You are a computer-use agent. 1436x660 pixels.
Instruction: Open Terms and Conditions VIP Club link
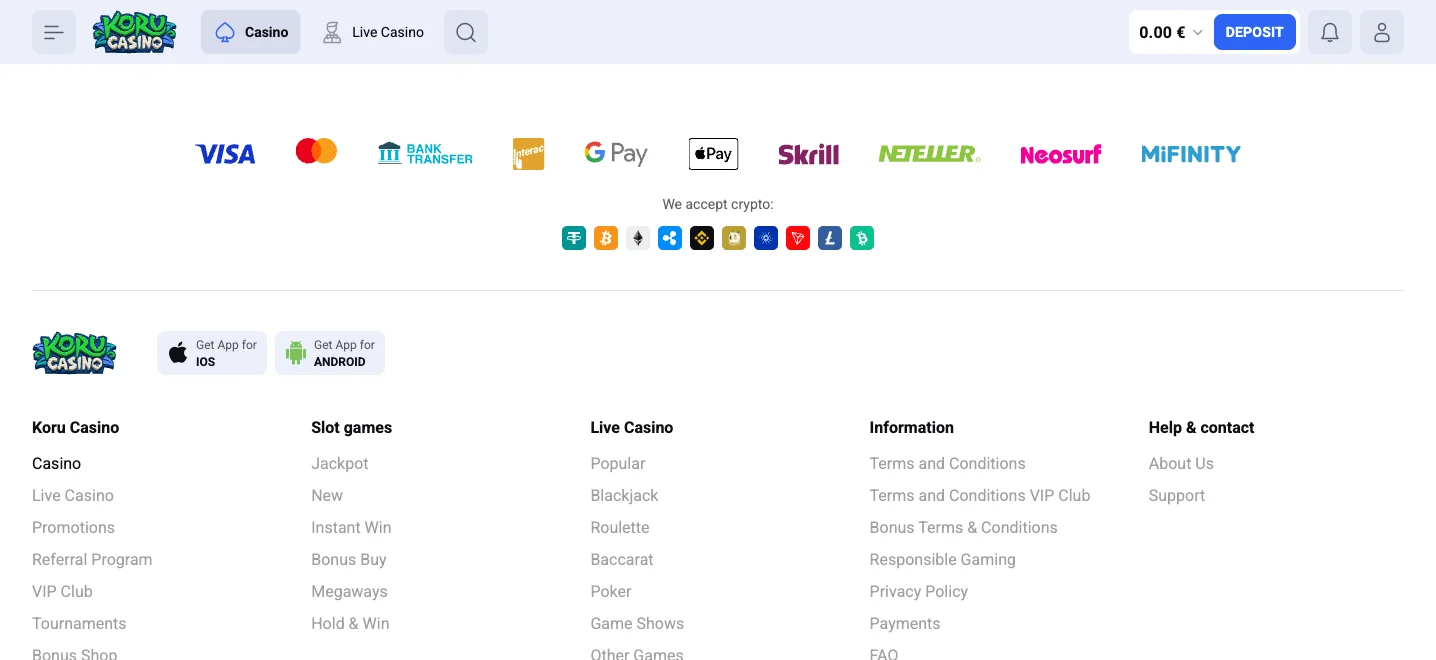[980, 495]
